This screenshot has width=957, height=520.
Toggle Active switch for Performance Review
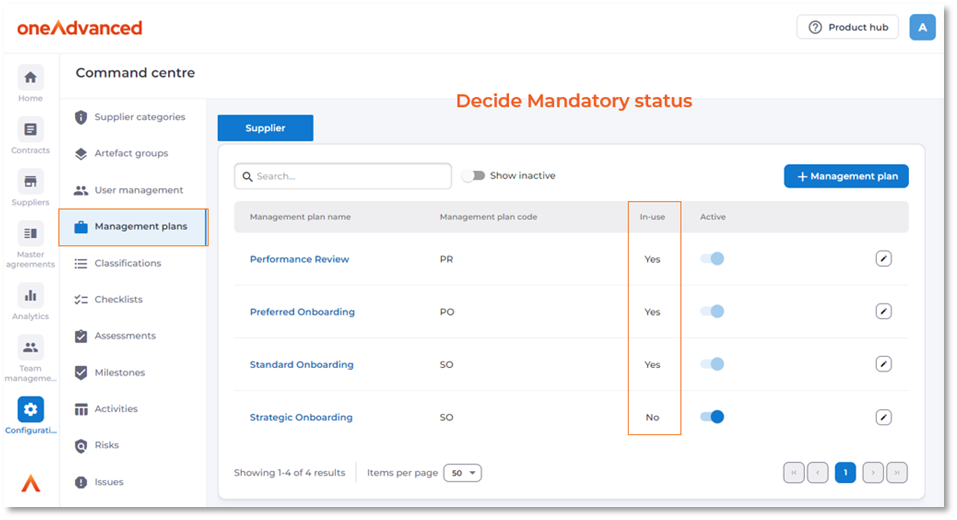712,259
